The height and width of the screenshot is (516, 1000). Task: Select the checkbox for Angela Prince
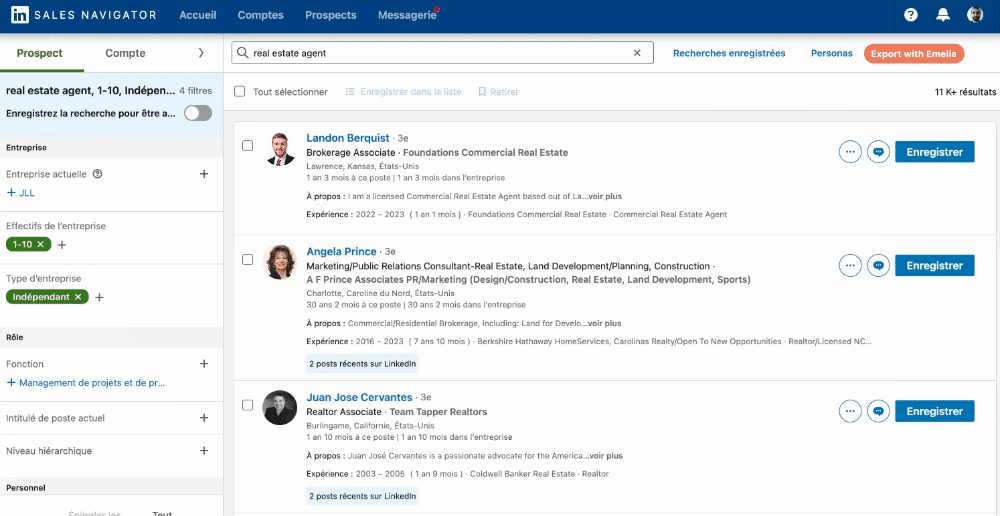tap(248, 260)
